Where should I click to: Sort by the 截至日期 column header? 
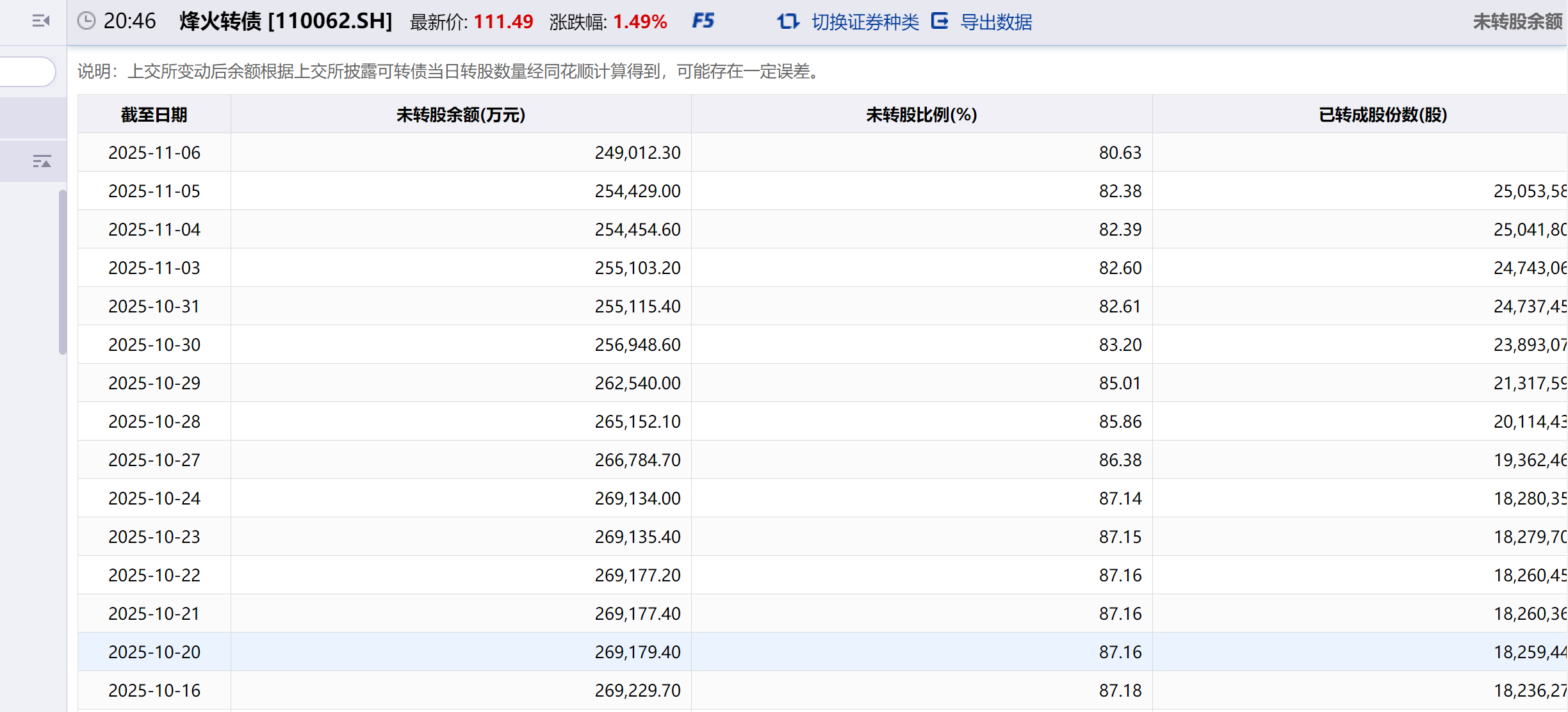154,115
